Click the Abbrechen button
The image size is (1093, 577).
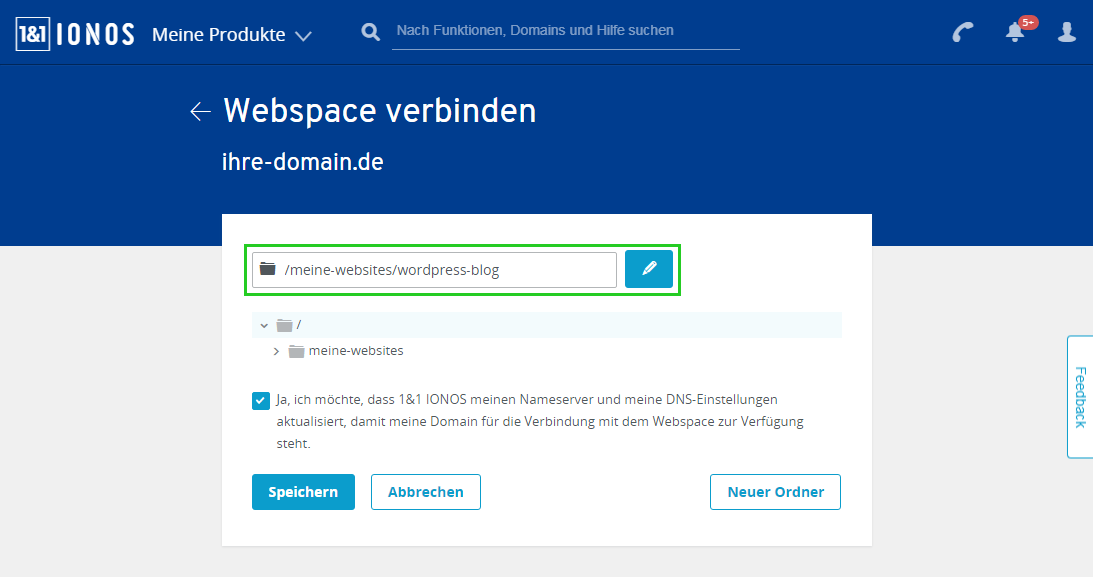pos(425,492)
